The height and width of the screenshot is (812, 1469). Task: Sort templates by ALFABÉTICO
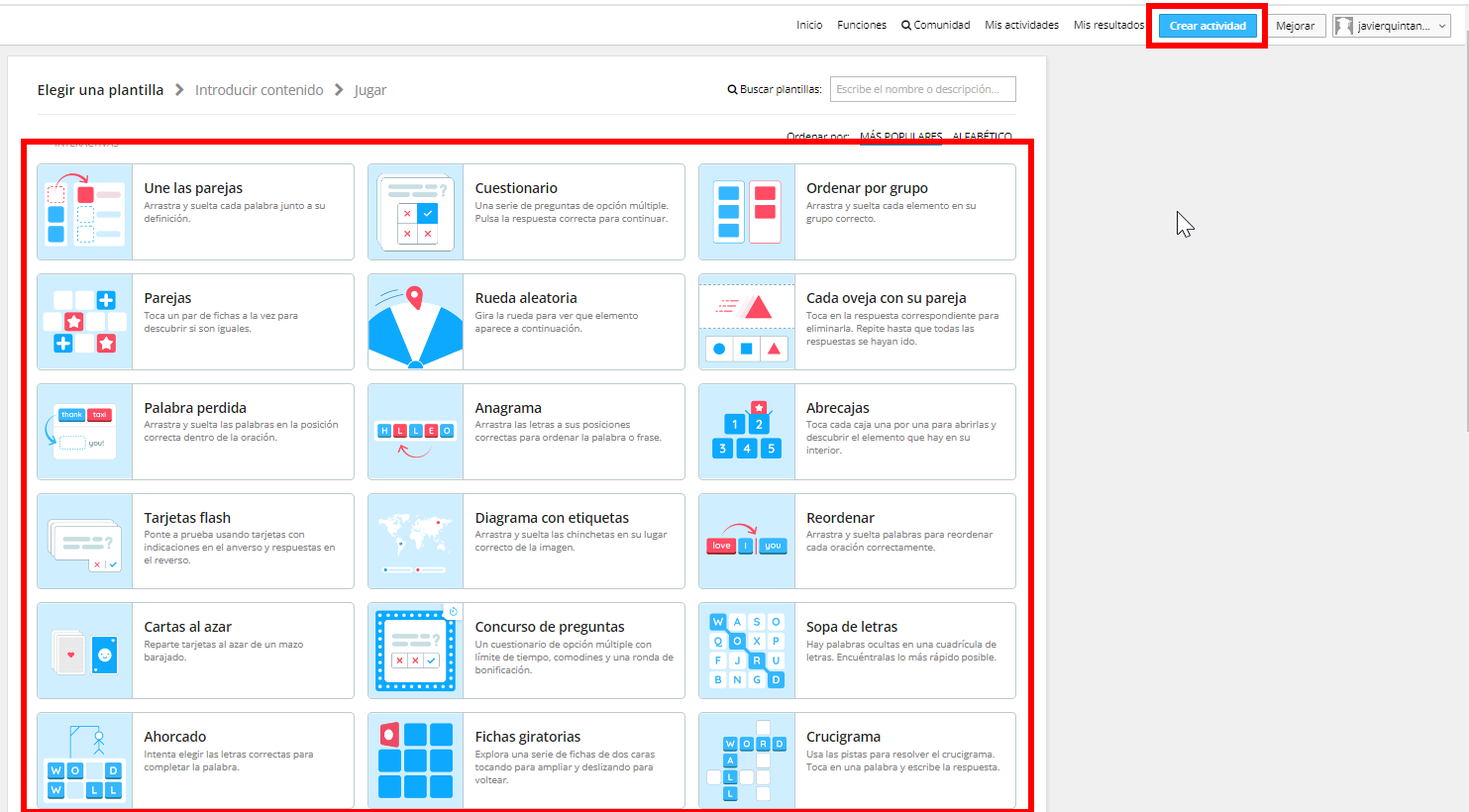[x=983, y=137]
